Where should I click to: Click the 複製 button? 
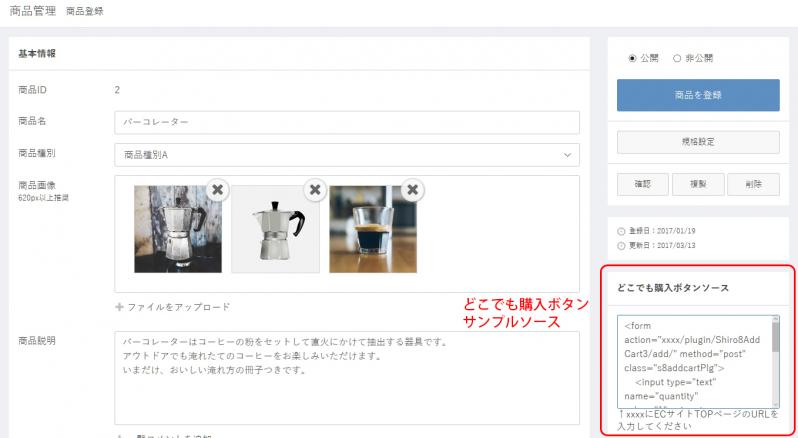(698, 184)
